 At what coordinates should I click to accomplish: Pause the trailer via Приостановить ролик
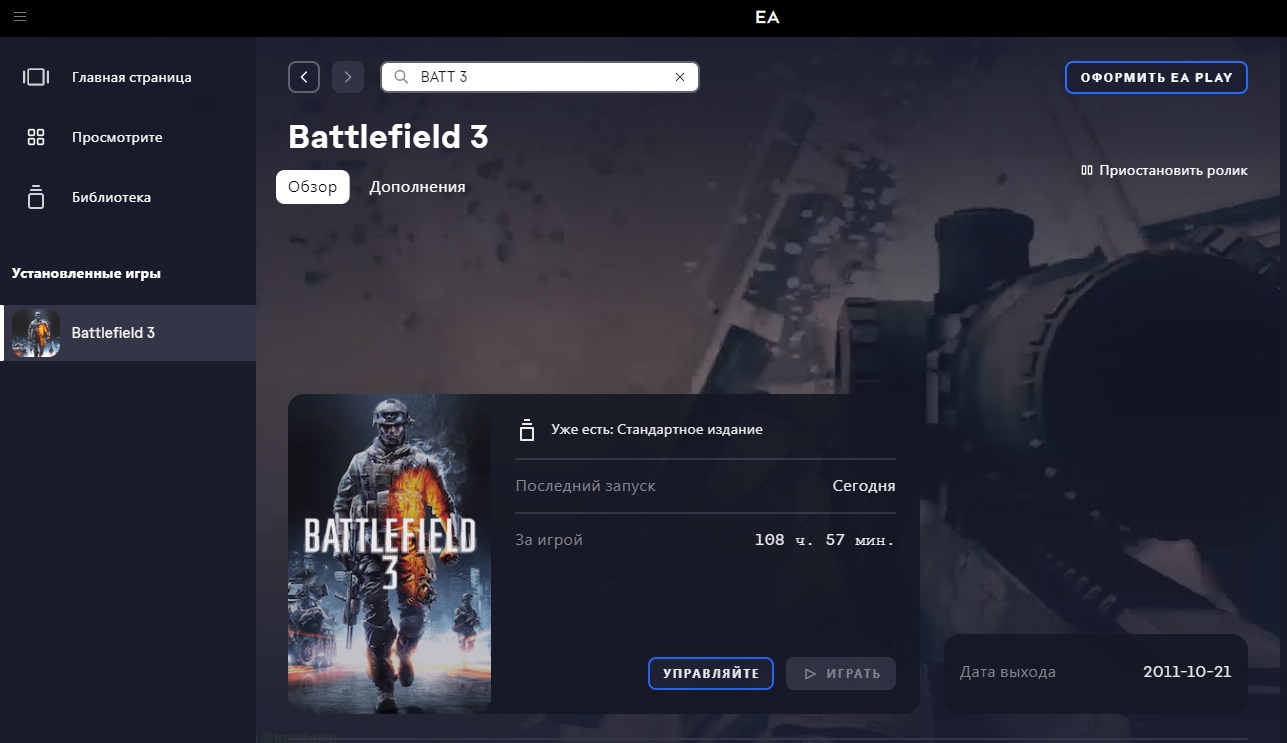(1164, 171)
